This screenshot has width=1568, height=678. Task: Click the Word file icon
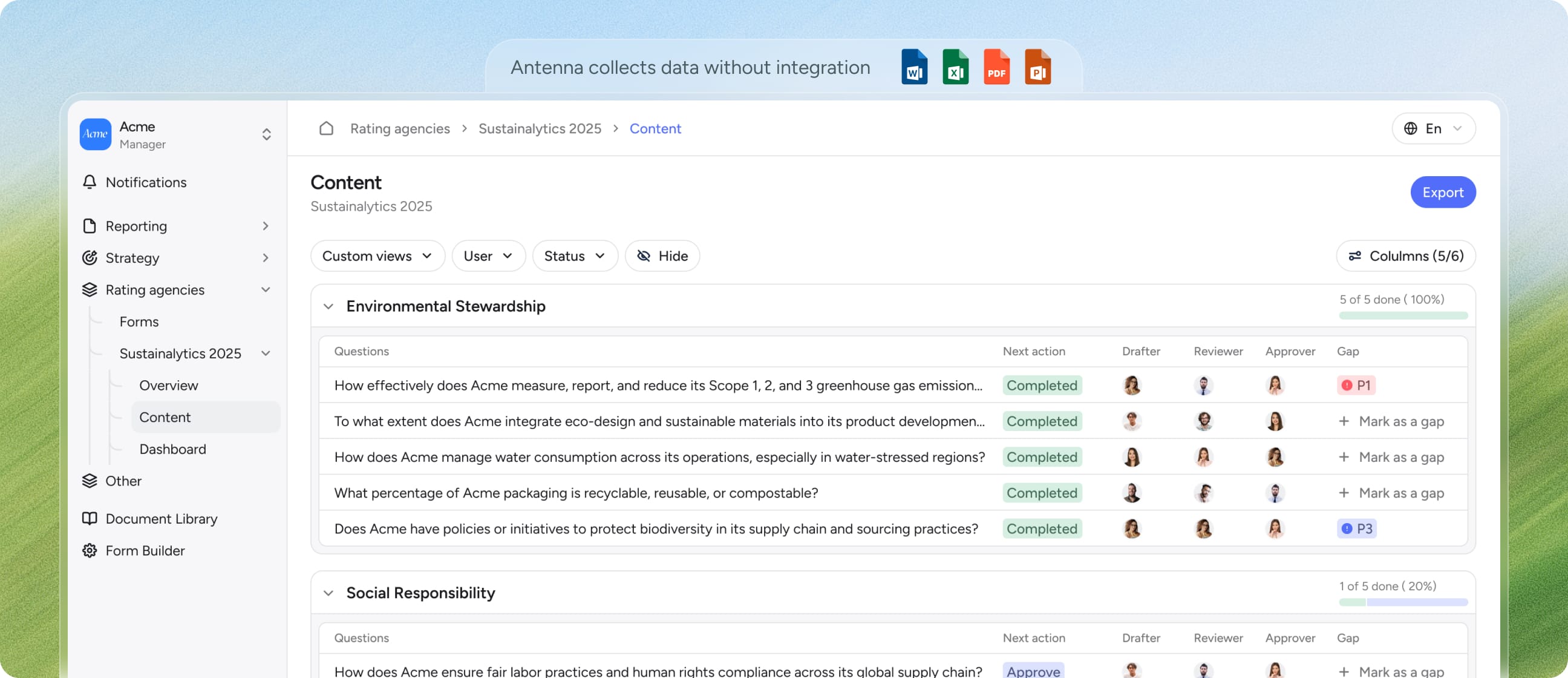913,67
